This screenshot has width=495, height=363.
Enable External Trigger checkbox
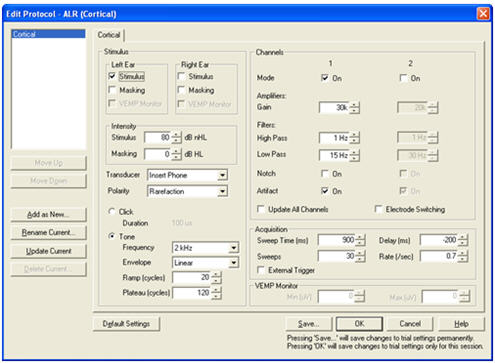pyautogui.click(x=261, y=270)
